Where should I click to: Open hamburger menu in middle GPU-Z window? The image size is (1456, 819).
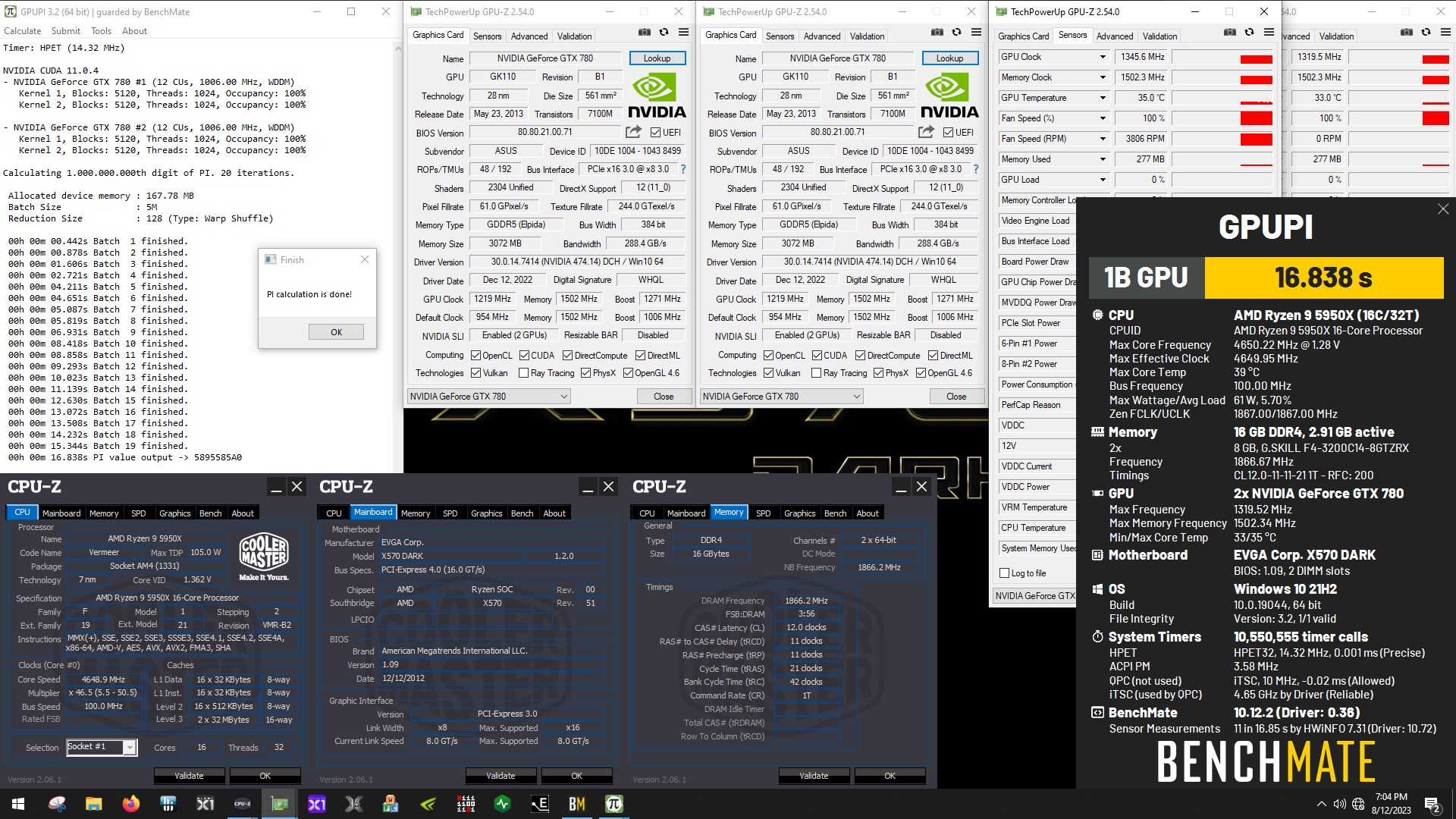click(976, 33)
